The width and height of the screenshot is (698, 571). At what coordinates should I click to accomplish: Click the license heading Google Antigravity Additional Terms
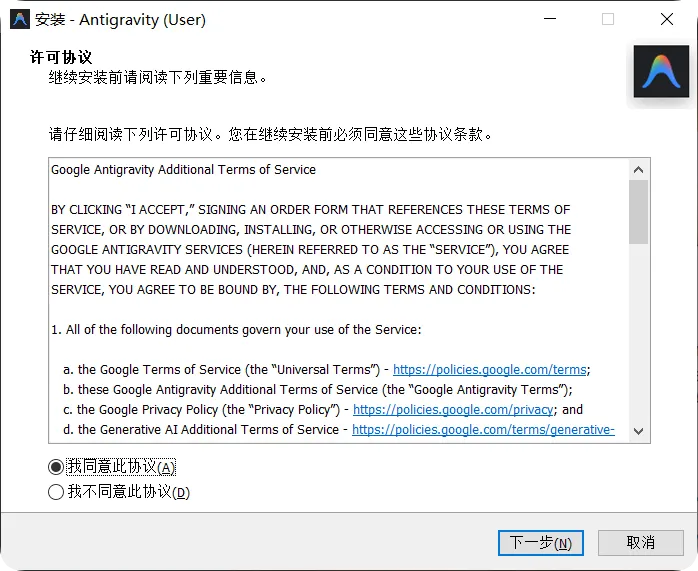[x=183, y=170]
